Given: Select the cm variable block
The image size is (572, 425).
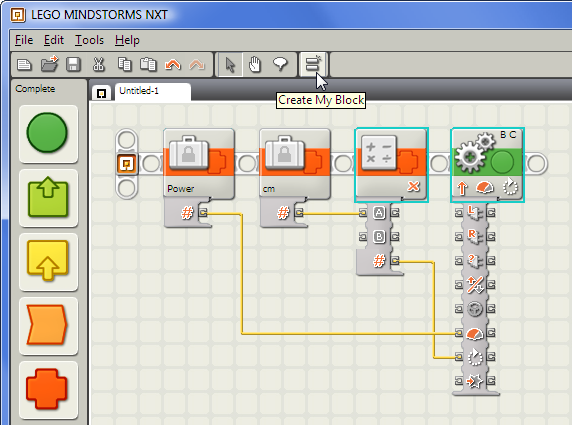Looking at the screenshot, I should pyautogui.click(x=295, y=164).
